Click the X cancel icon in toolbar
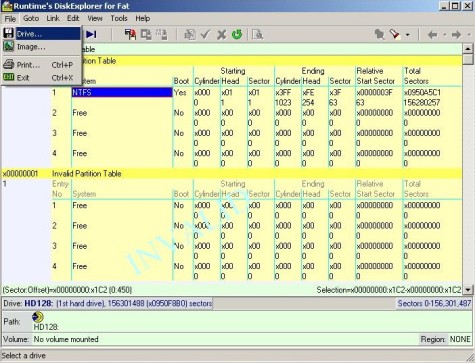Image resolution: width=475 pixels, height=363 pixels. pyautogui.click(x=221, y=34)
